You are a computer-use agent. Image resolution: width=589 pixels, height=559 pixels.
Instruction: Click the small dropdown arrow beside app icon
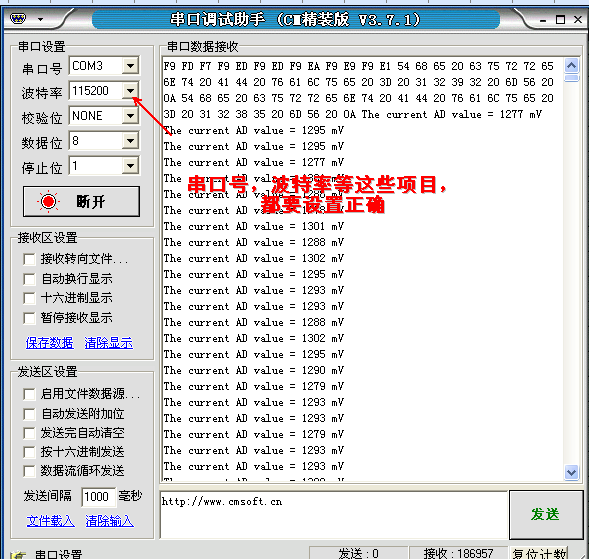[x=40, y=19]
